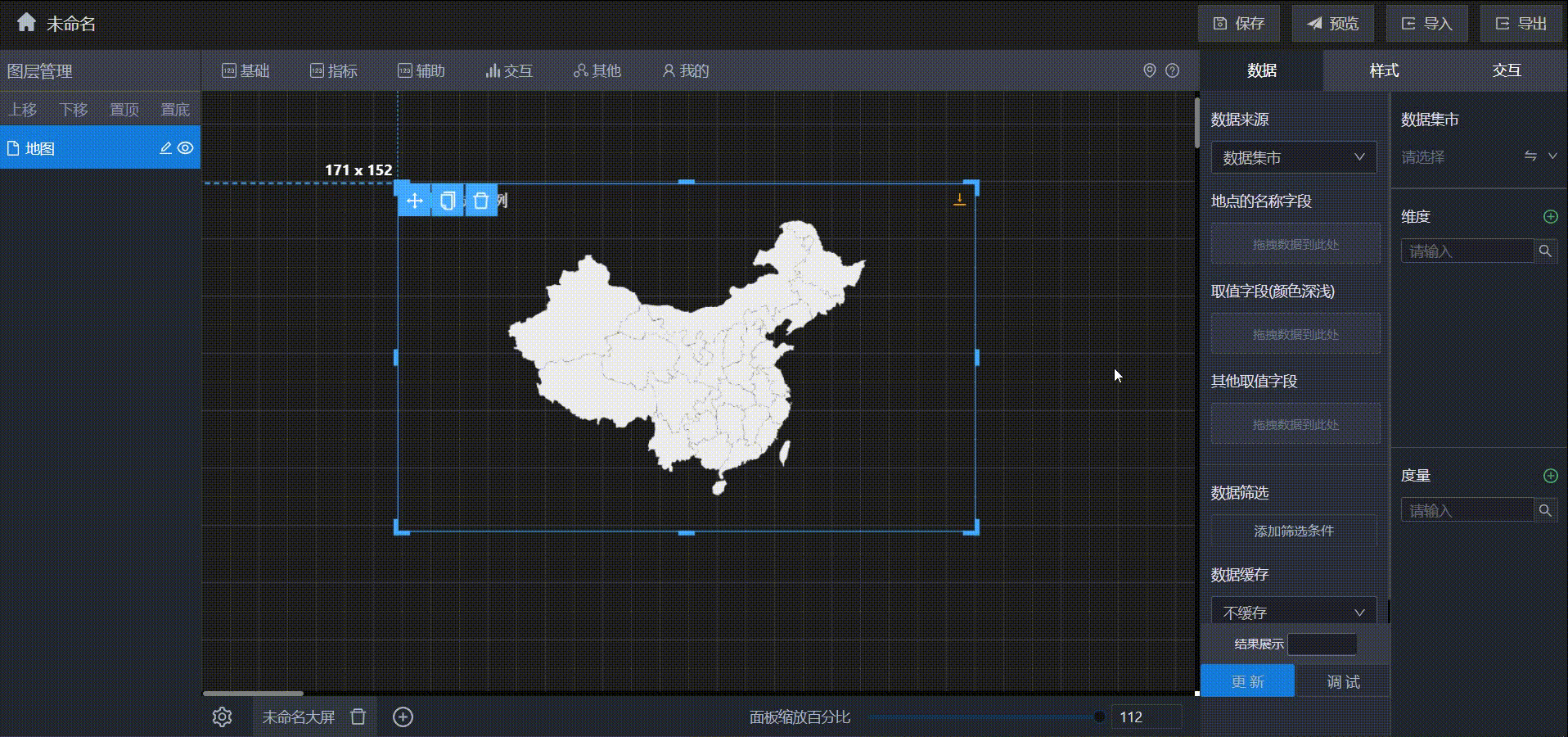Image resolution: width=1568 pixels, height=737 pixels.
Task: Click the home icon beside 未命名
Action: tap(26, 23)
